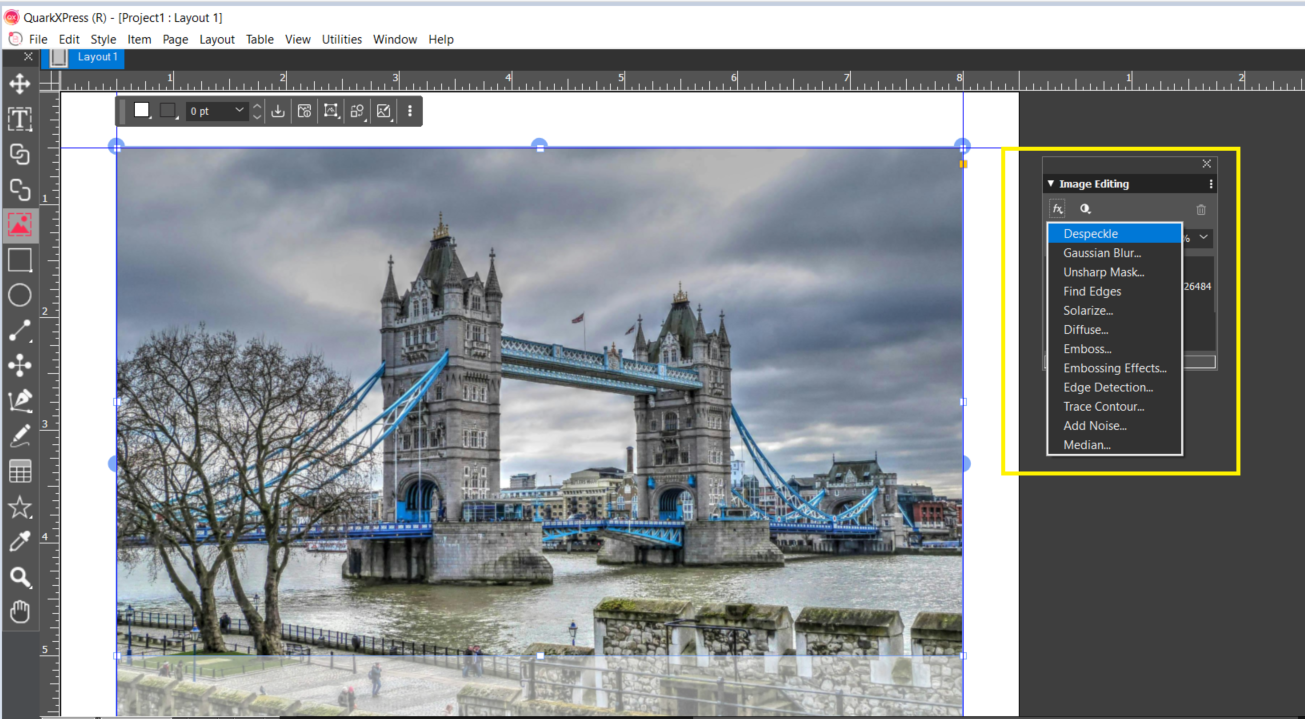Select the Rectangle box tool
The height and width of the screenshot is (719, 1305).
20,260
